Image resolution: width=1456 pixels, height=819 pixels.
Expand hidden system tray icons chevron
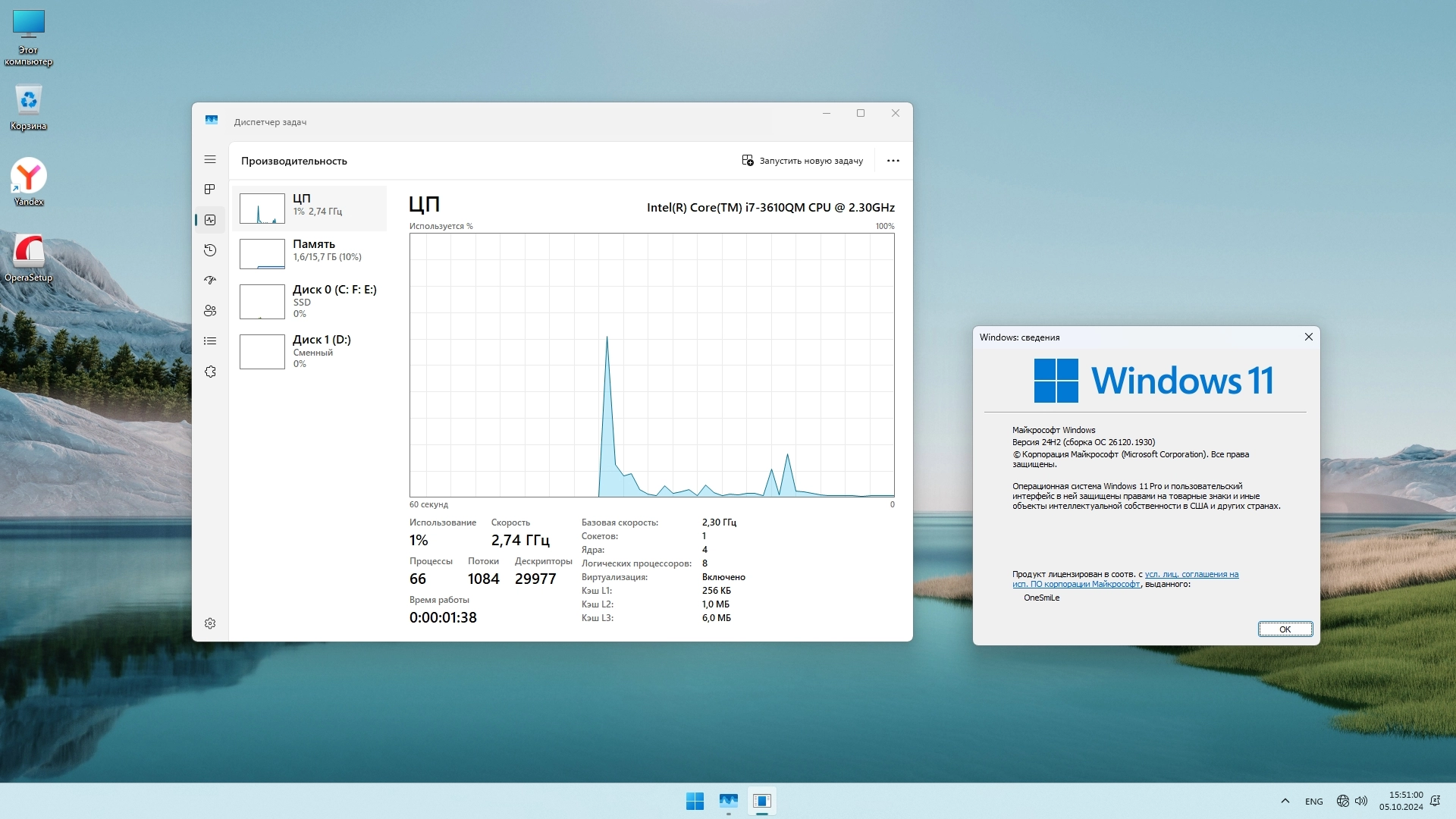[x=1285, y=801]
